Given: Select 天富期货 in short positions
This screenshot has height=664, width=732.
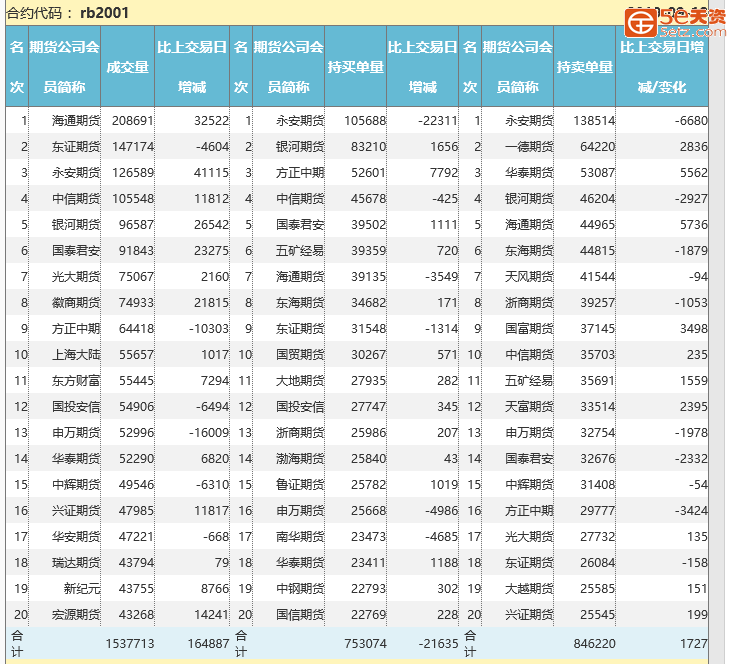Looking at the screenshot, I should click(529, 407).
